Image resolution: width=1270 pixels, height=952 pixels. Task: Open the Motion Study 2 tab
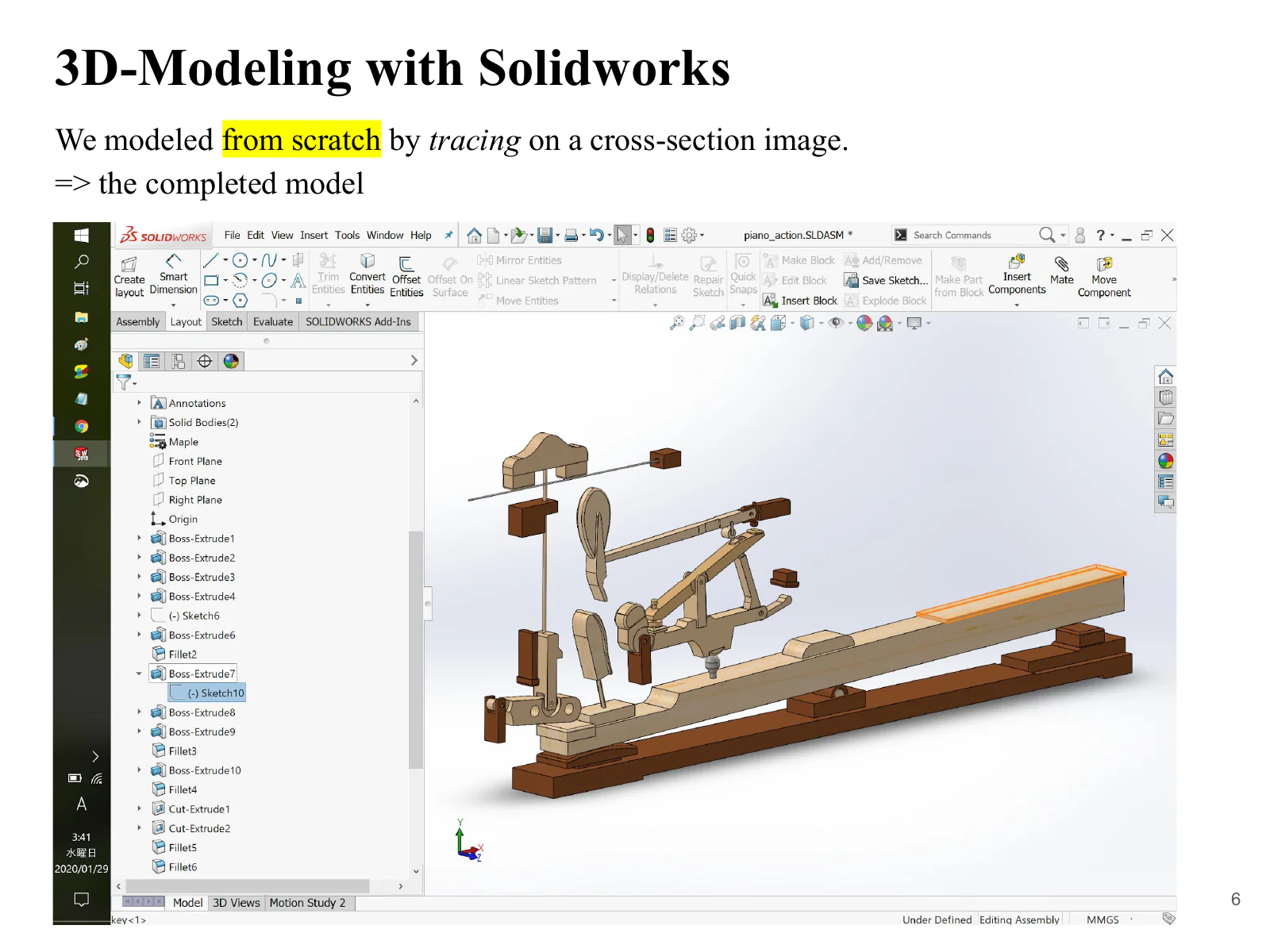[308, 903]
